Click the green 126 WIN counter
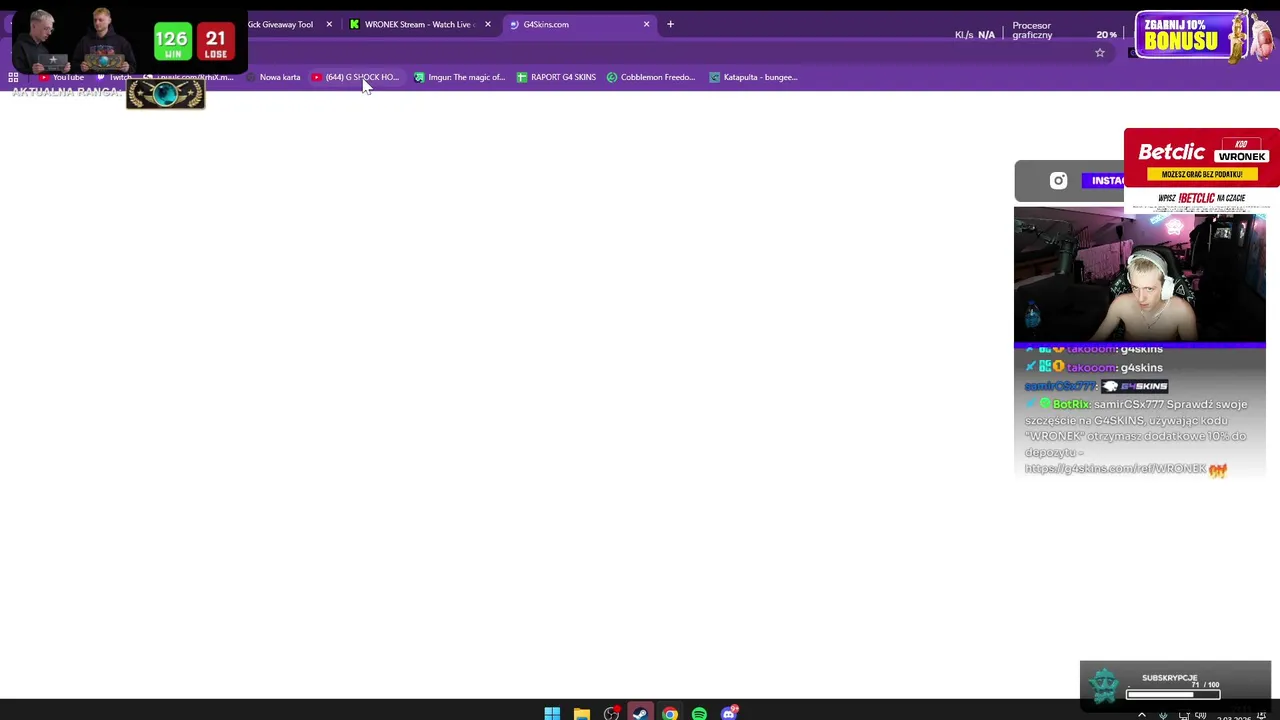The width and height of the screenshot is (1280, 720). [x=172, y=42]
